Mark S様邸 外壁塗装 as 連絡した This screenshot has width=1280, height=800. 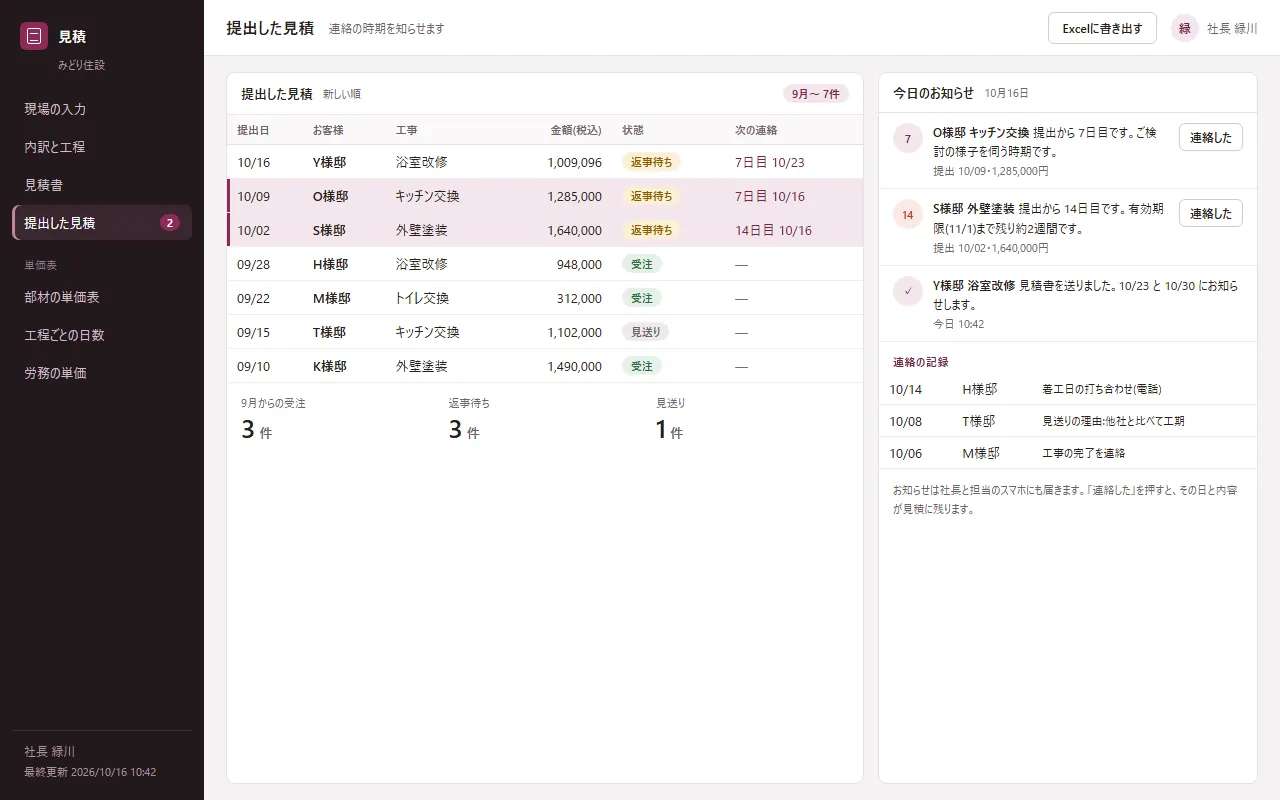coord(1210,214)
